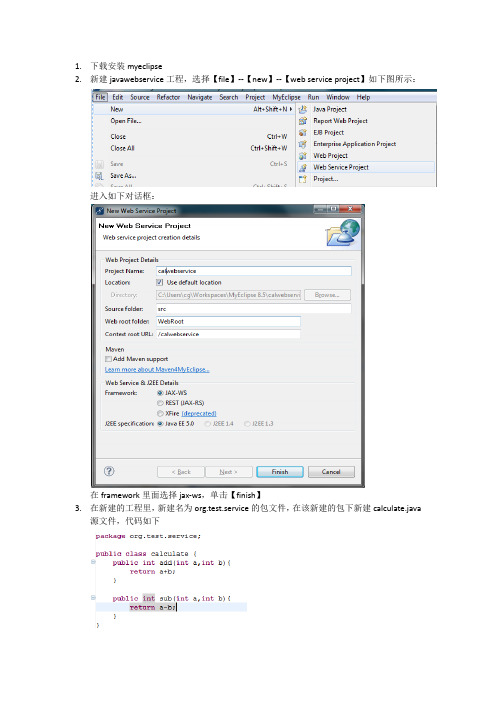
Task: Expand the New submenu entry
Action: point(193,109)
